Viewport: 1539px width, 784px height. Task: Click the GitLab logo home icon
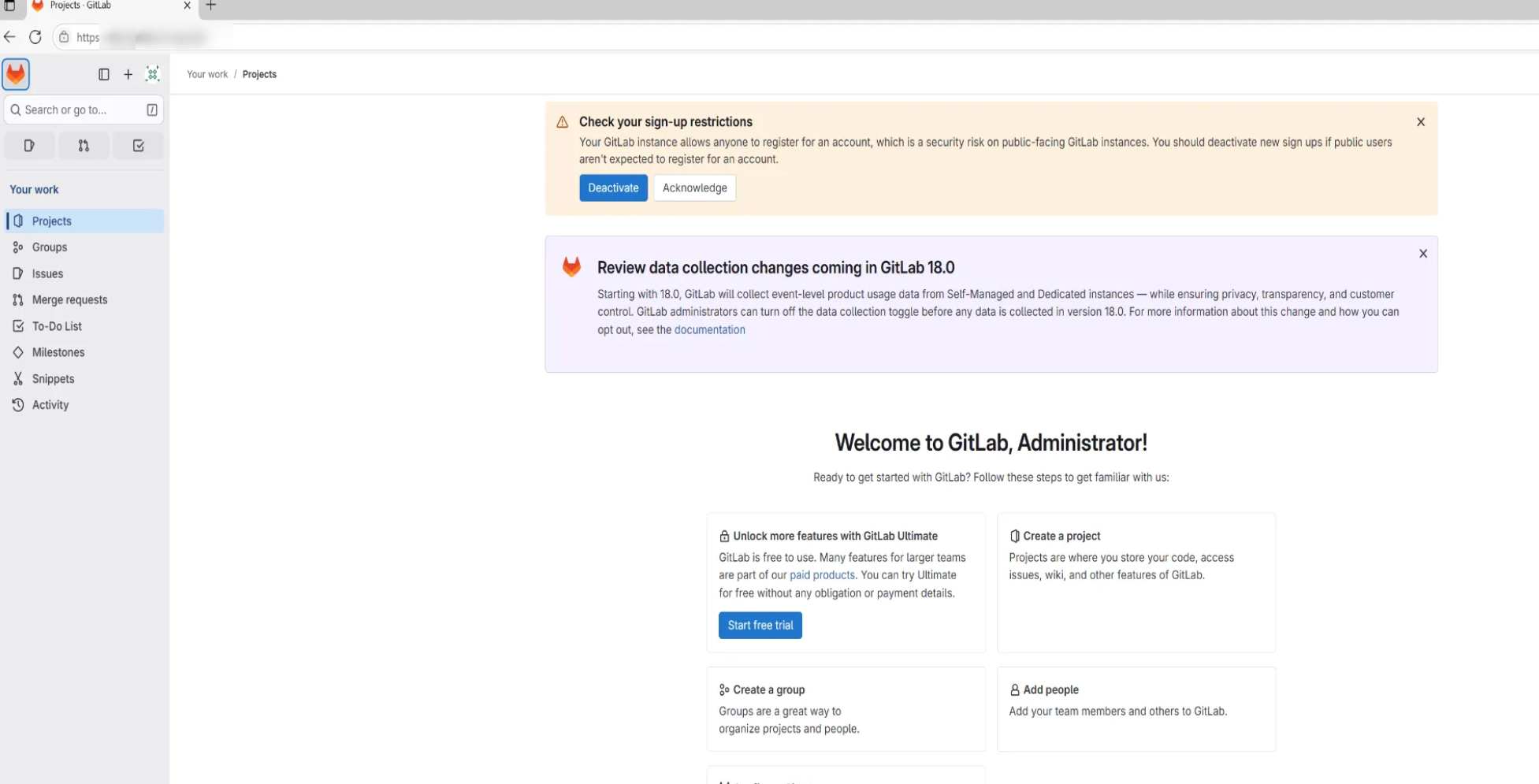coord(16,74)
